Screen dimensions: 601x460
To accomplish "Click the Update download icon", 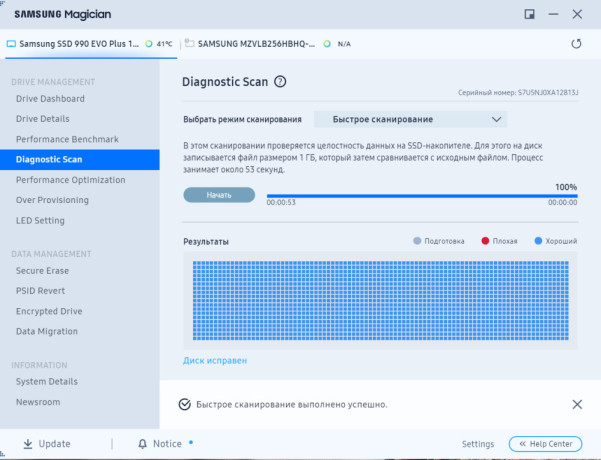I will [28, 444].
